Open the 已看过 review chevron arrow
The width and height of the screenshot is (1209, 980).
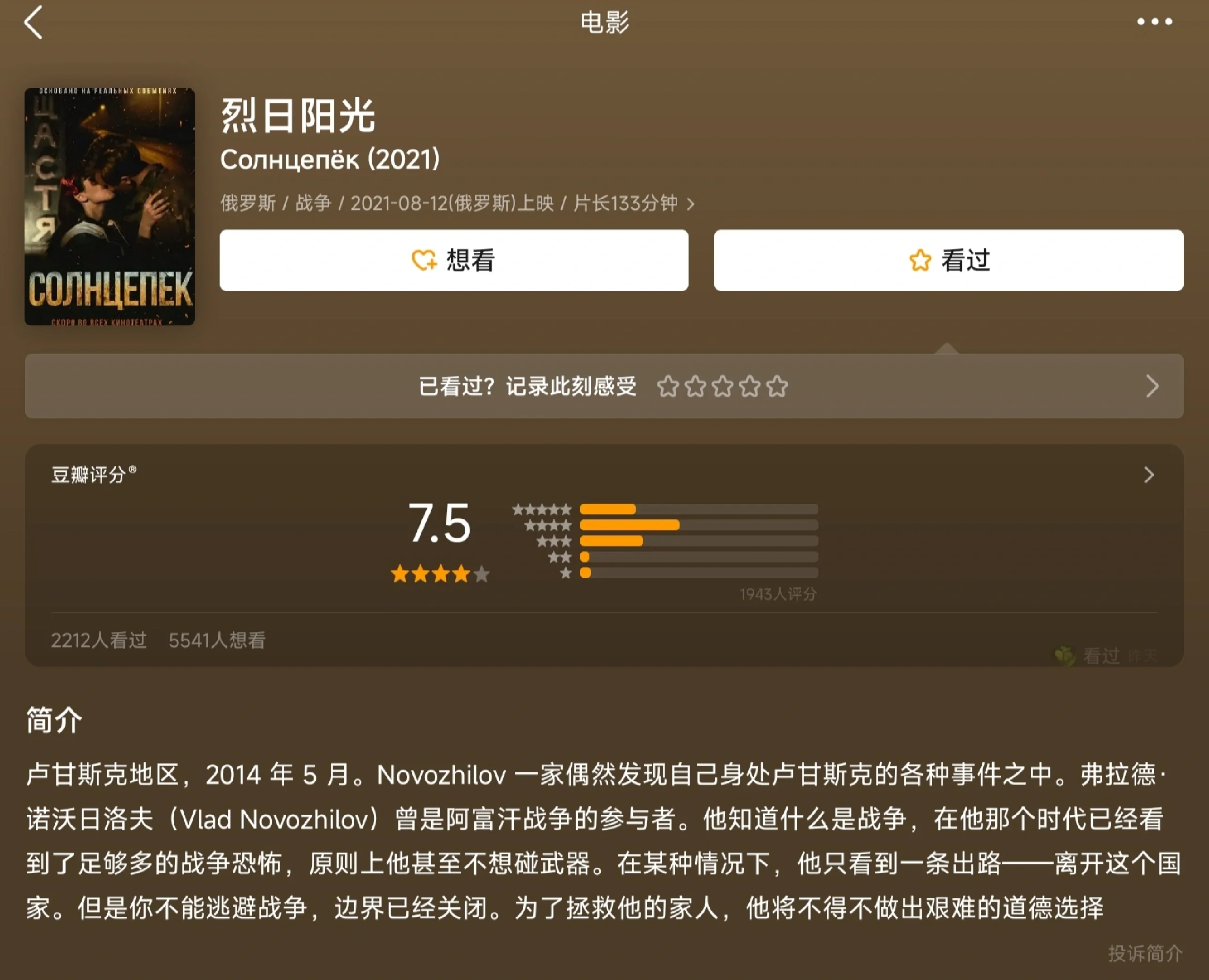[x=1152, y=386]
